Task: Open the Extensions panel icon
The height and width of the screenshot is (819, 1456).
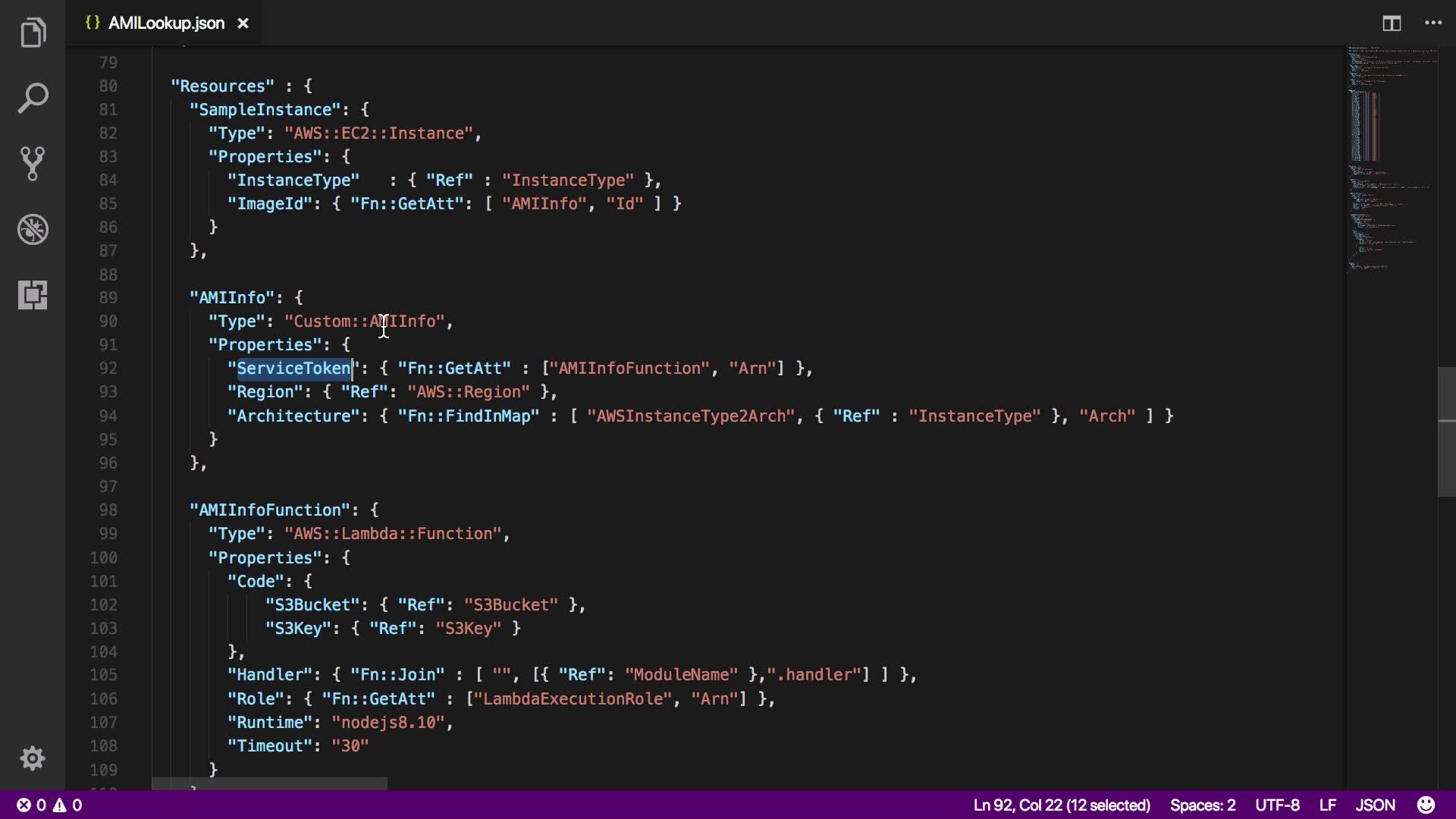Action: pyautogui.click(x=33, y=294)
